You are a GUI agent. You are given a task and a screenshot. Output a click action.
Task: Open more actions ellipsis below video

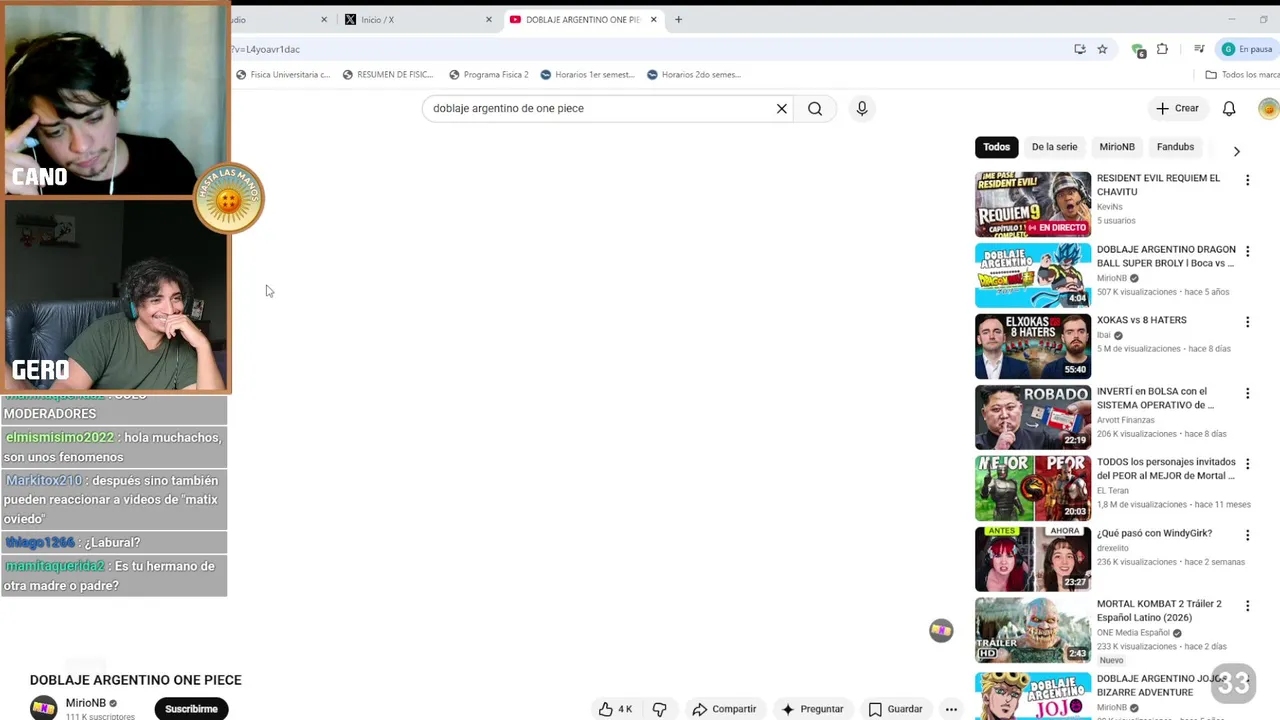point(951,709)
